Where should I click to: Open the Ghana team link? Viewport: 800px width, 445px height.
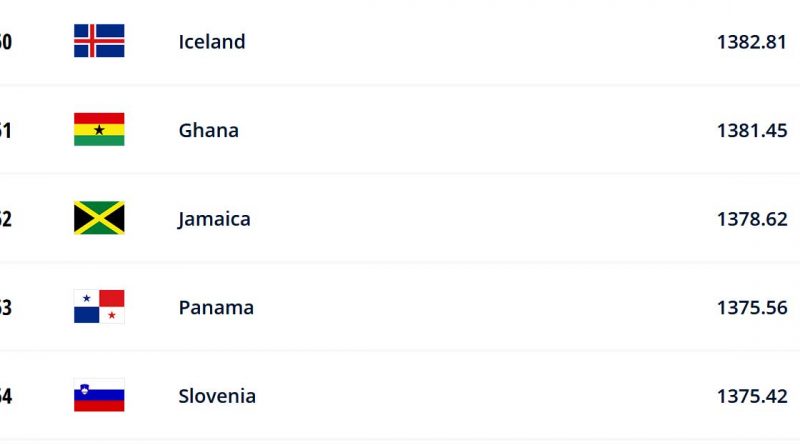point(209,130)
